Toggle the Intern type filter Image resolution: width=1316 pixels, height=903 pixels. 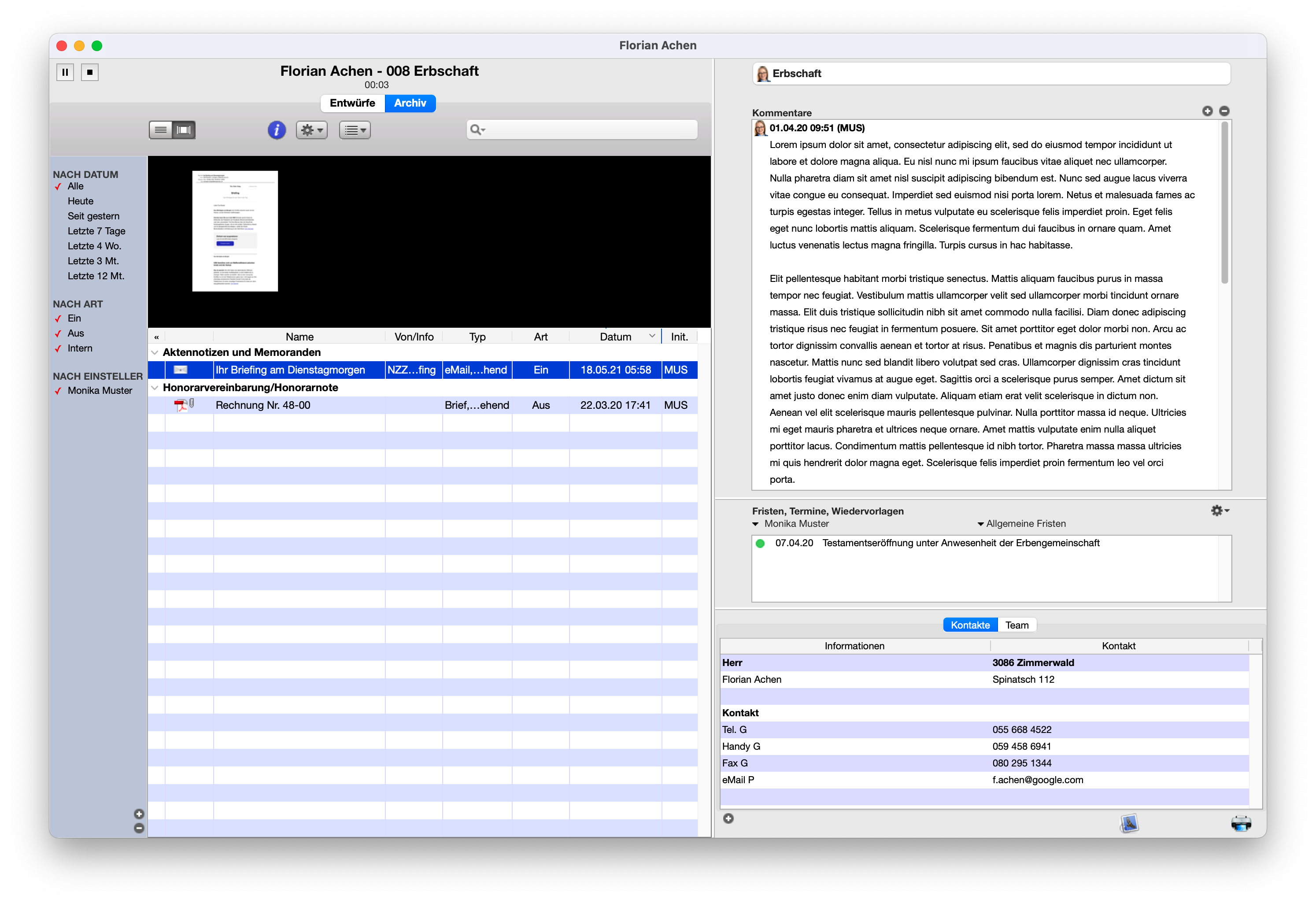tap(80, 348)
